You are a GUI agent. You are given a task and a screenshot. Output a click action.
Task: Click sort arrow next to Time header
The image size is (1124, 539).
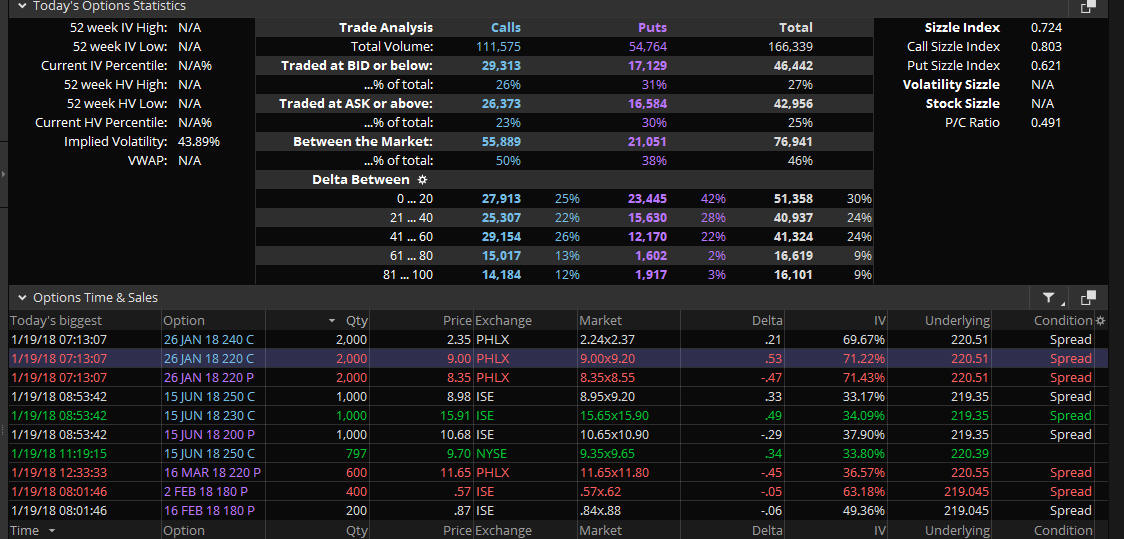tap(52, 531)
